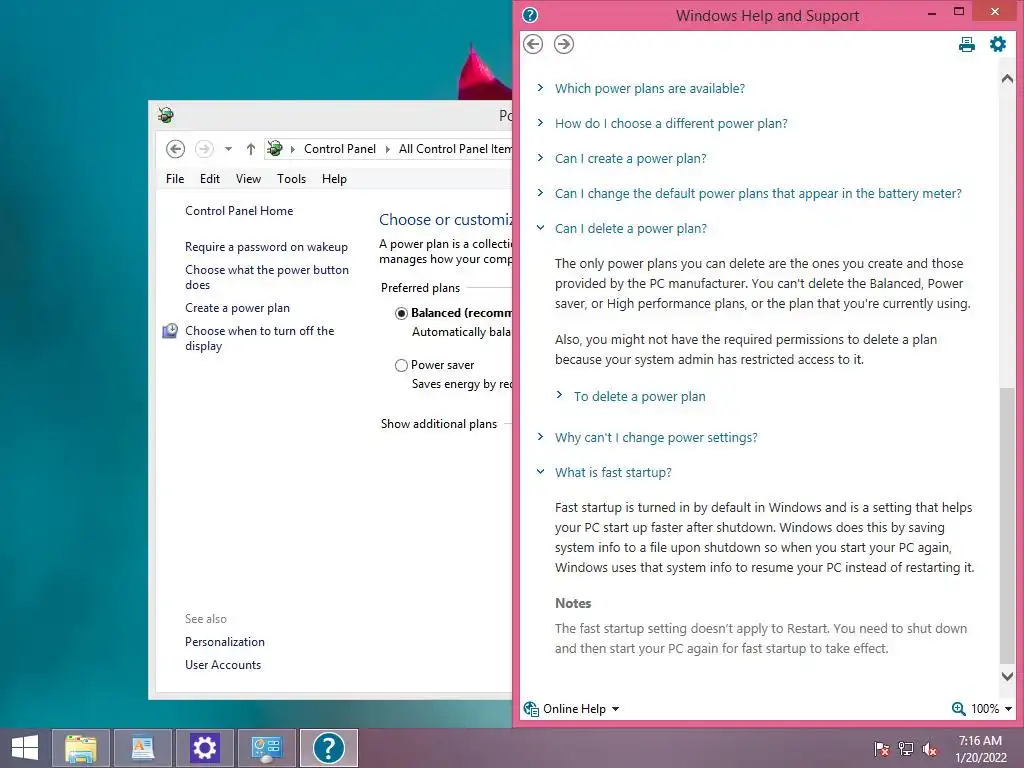Expand Which power plans are available
The width and height of the screenshot is (1024, 768).
click(x=649, y=88)
